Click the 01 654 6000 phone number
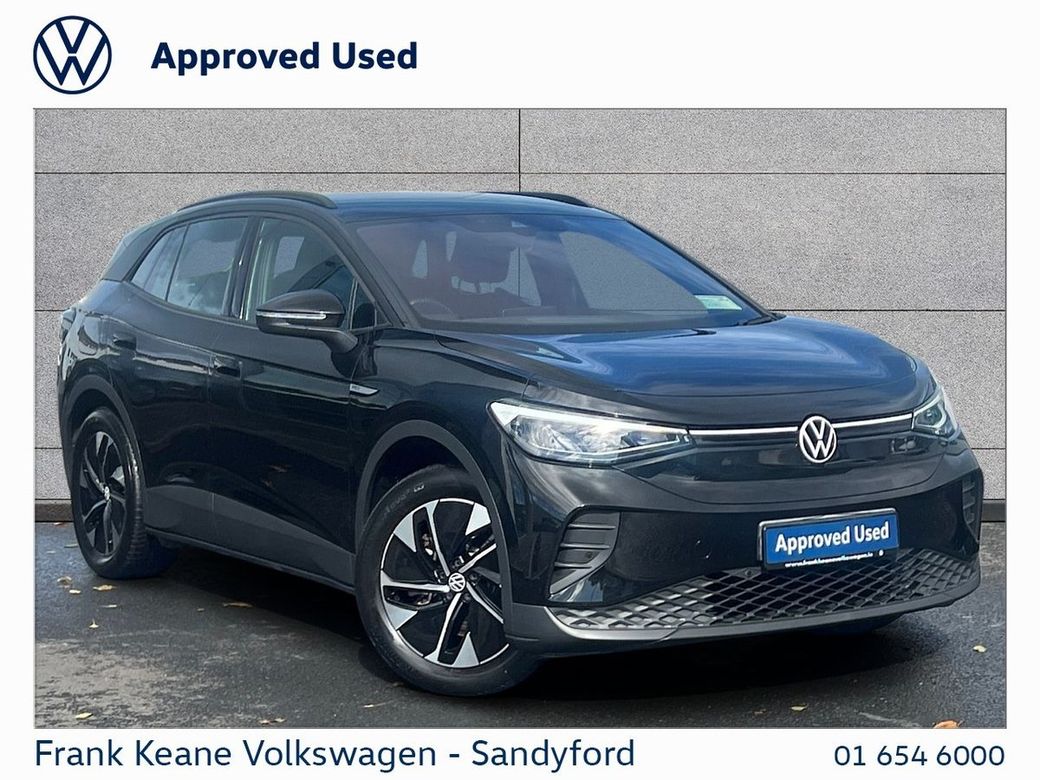Image resolution: width=1040 pixels, height=780 pixels. coord(919,755)
